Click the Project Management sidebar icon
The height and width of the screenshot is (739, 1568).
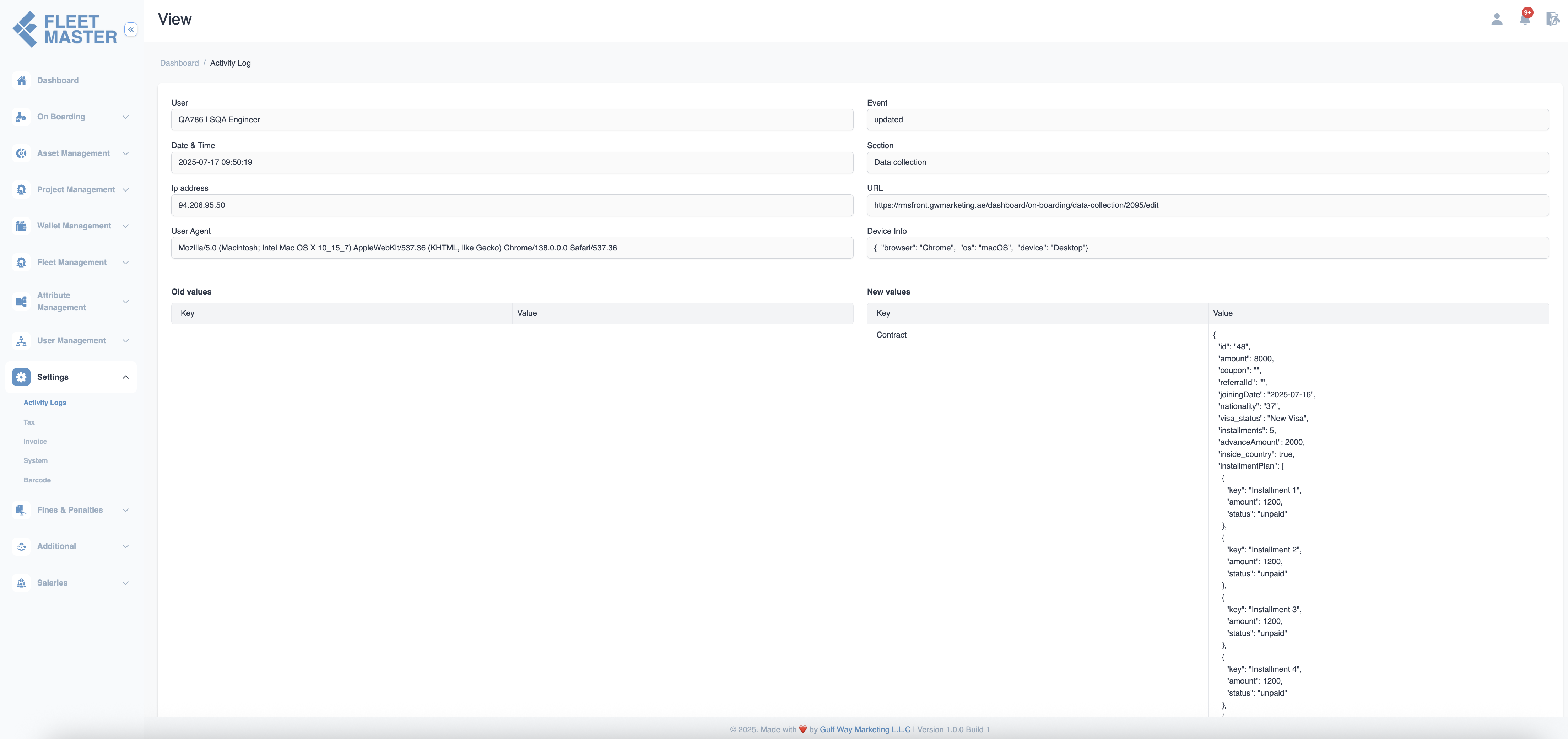(21, 189)
